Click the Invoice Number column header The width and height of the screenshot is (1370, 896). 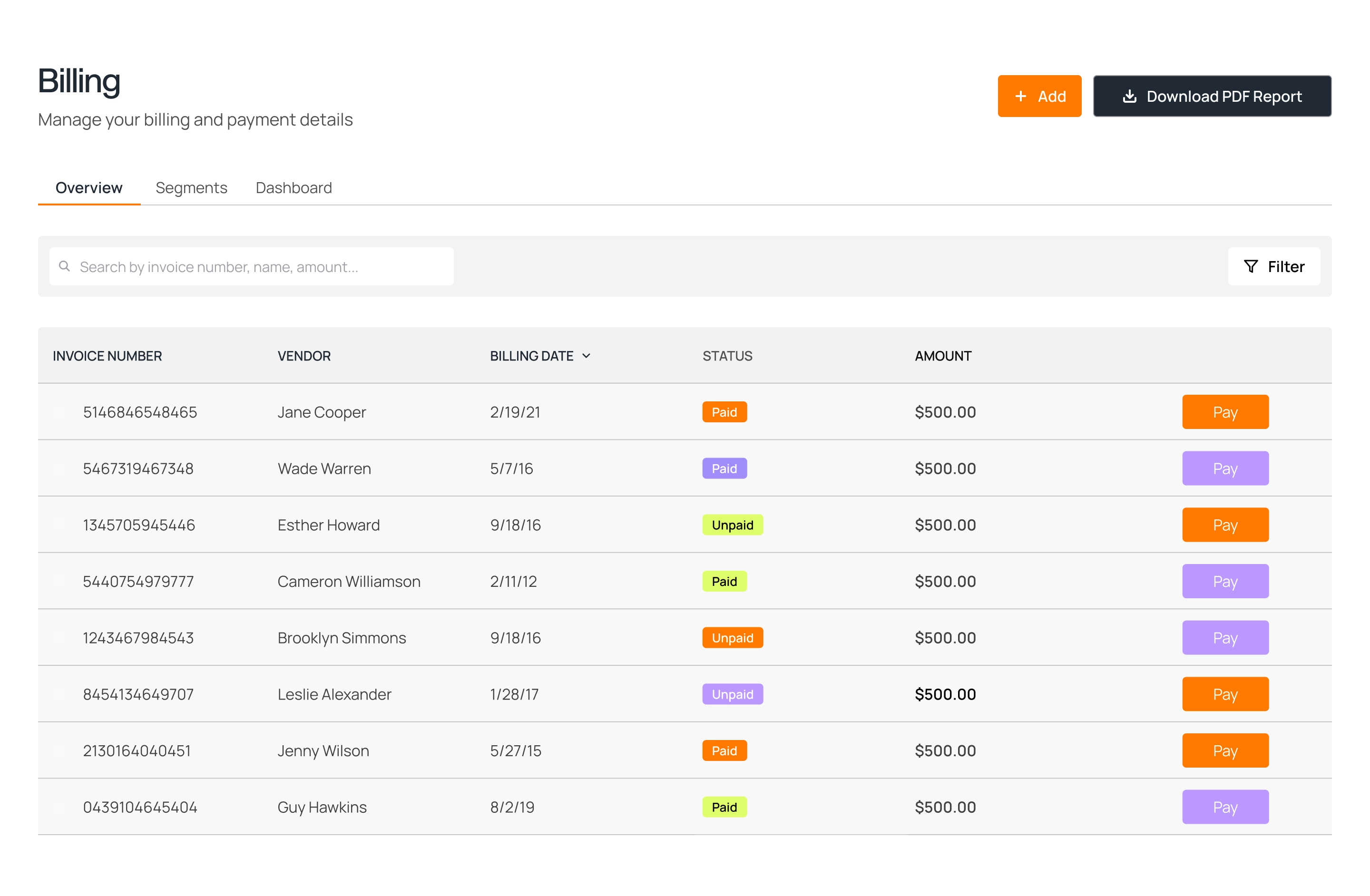(107, 356)
